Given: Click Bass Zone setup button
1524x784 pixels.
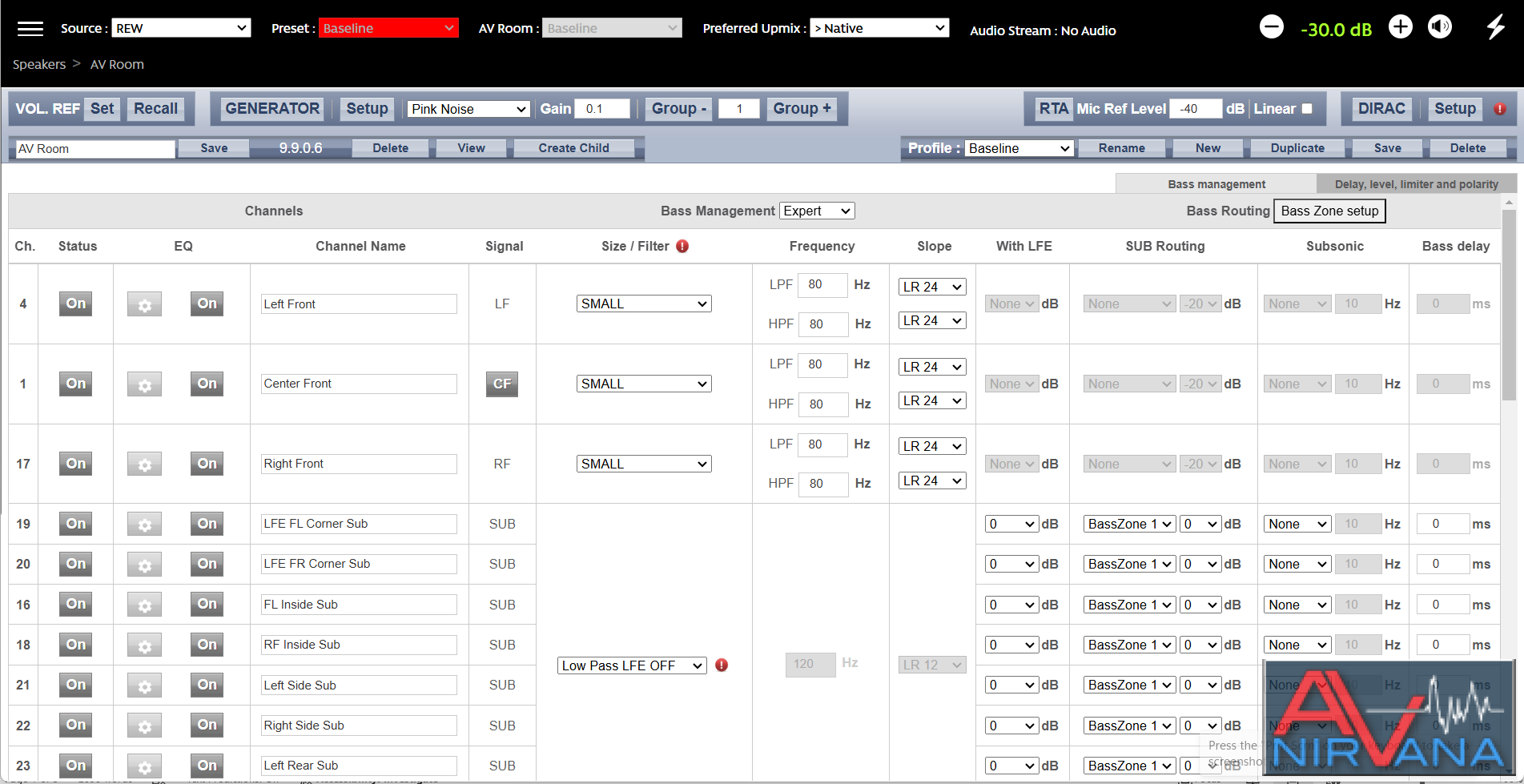Looking at the screenshot, I should 1329,211.
